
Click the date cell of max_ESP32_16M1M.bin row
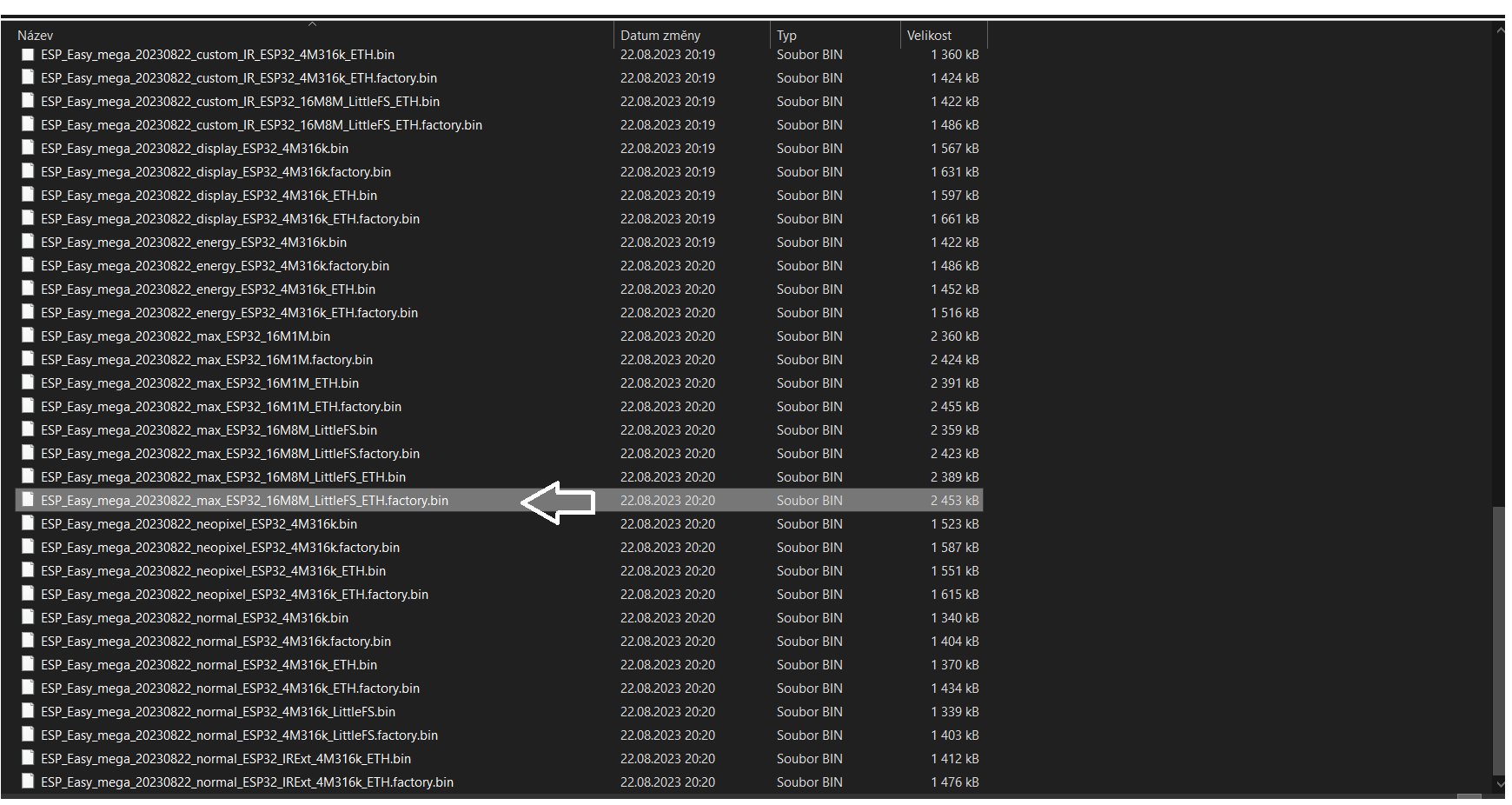667,336
